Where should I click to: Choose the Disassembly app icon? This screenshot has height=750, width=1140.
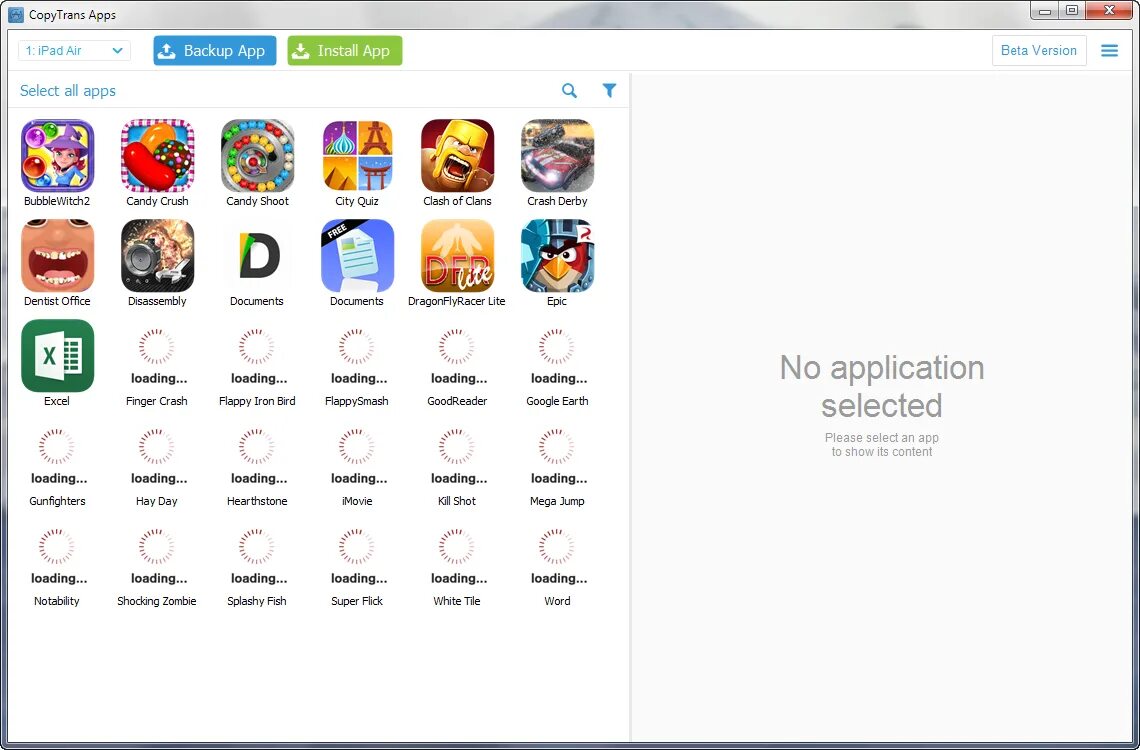157,256
